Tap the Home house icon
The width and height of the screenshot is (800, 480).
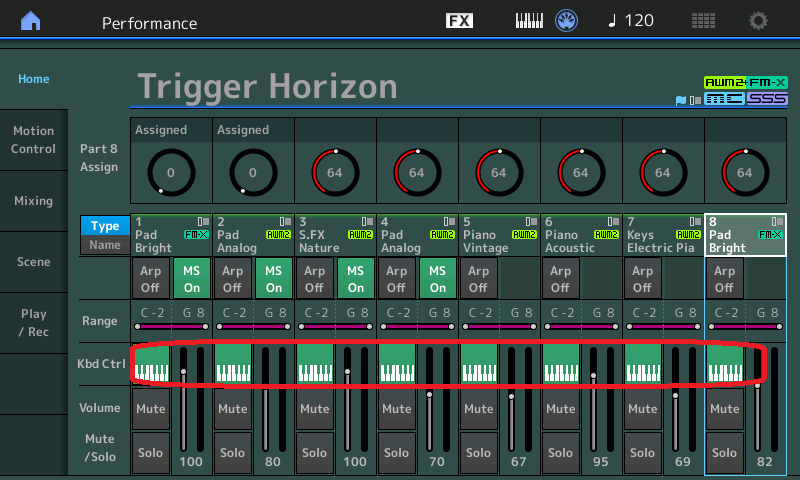coord(31,21)
